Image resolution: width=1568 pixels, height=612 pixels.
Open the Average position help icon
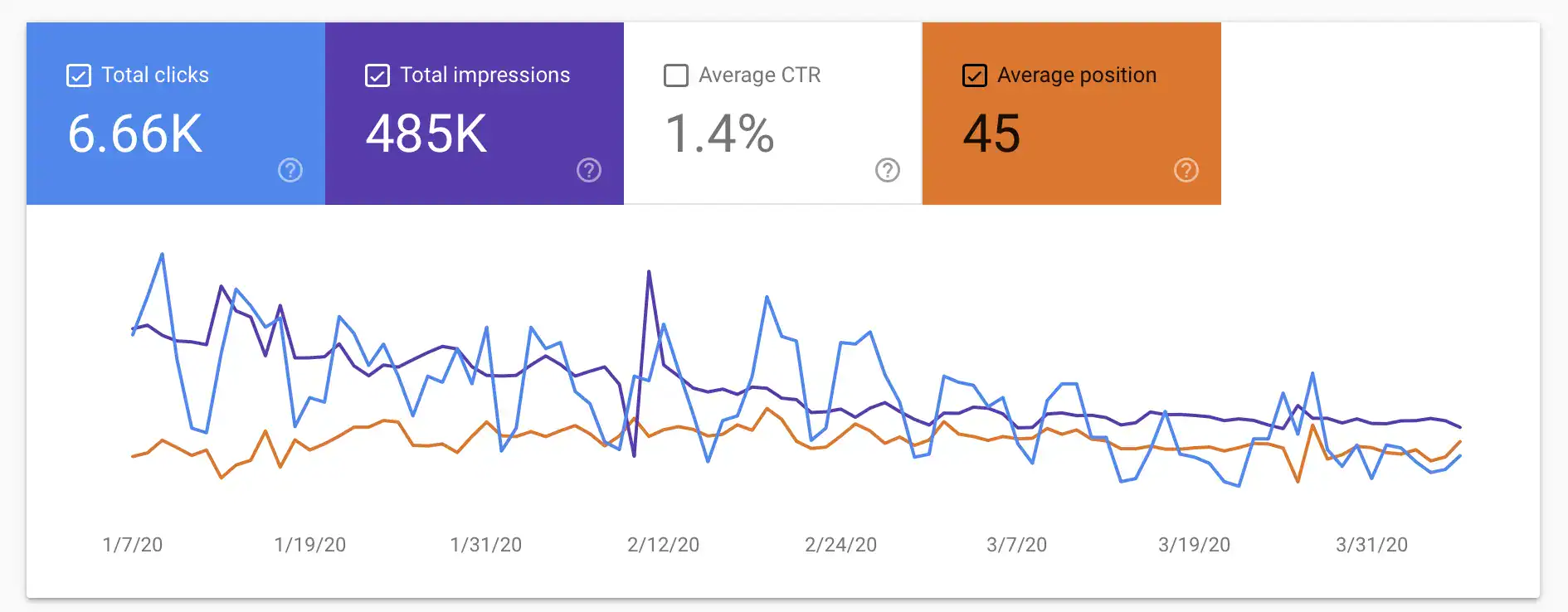(x=1186, y=171)
